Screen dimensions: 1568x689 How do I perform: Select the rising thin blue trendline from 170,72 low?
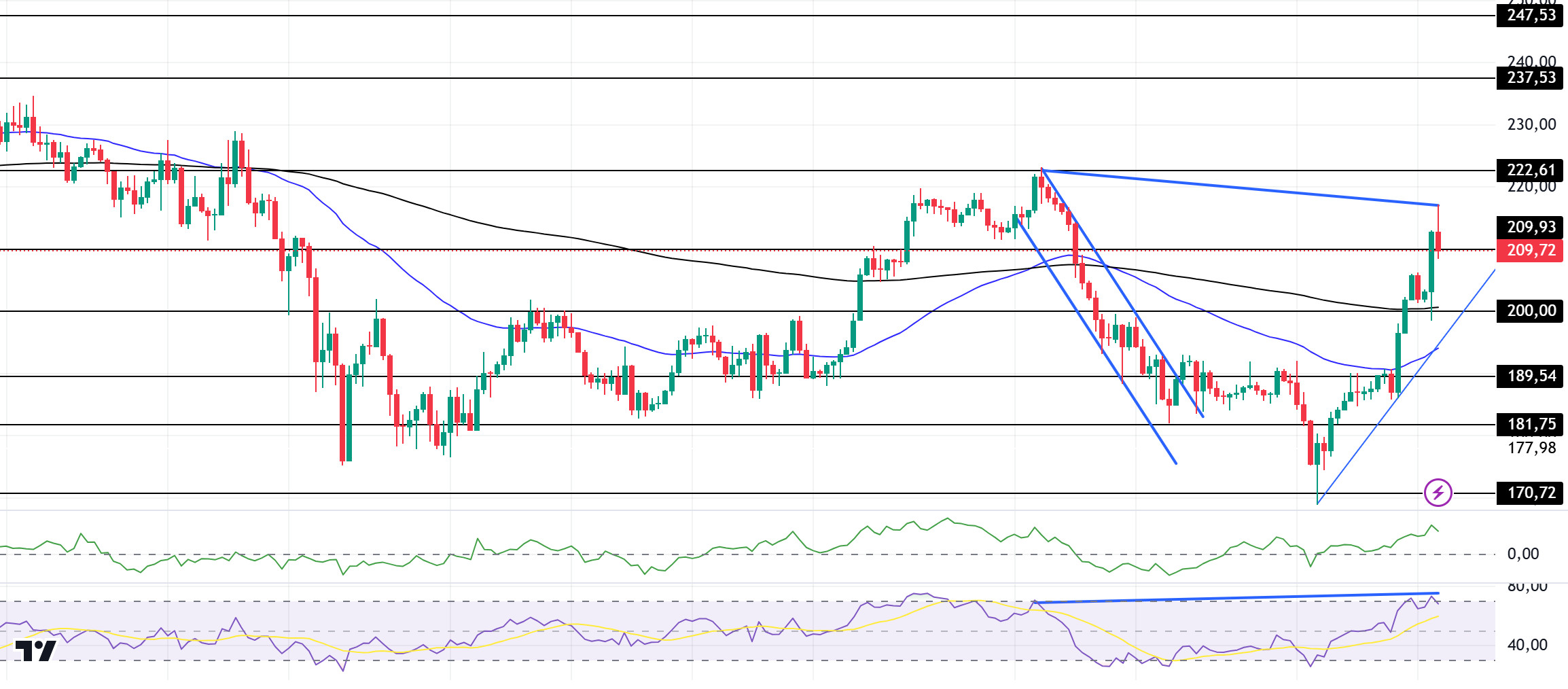coord(1406,387)
